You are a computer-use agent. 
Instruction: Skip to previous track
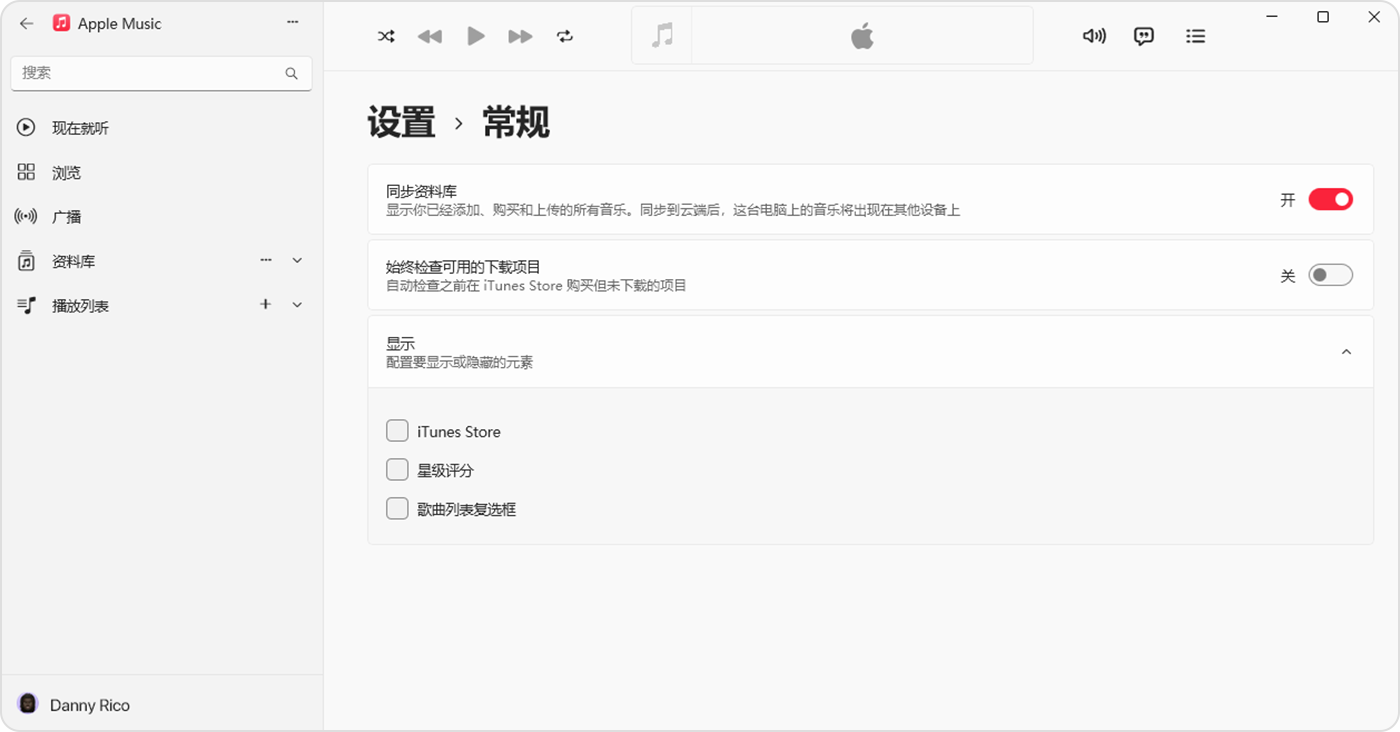(x=430, y=36)
